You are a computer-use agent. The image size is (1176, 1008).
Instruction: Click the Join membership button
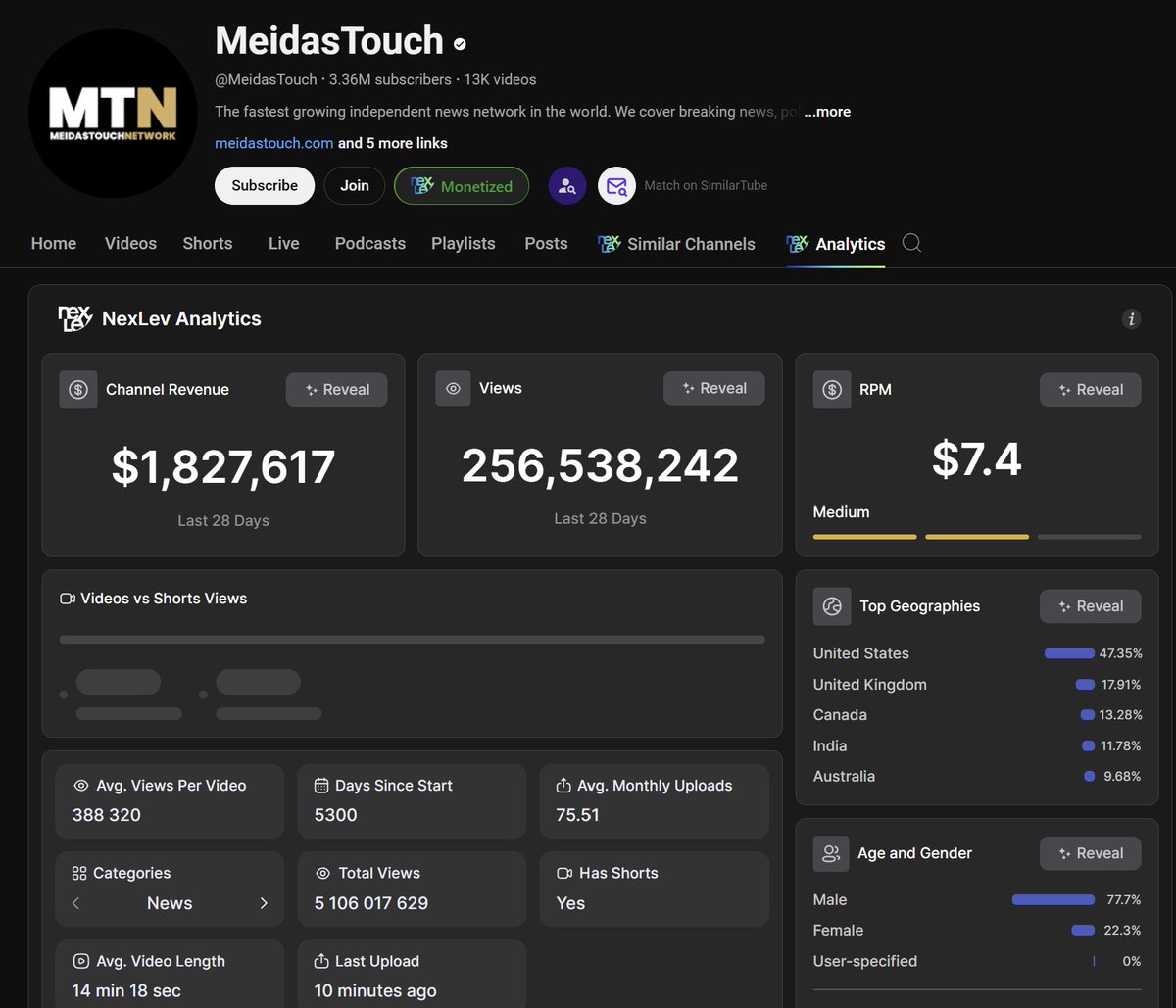[x=355, y=185]
